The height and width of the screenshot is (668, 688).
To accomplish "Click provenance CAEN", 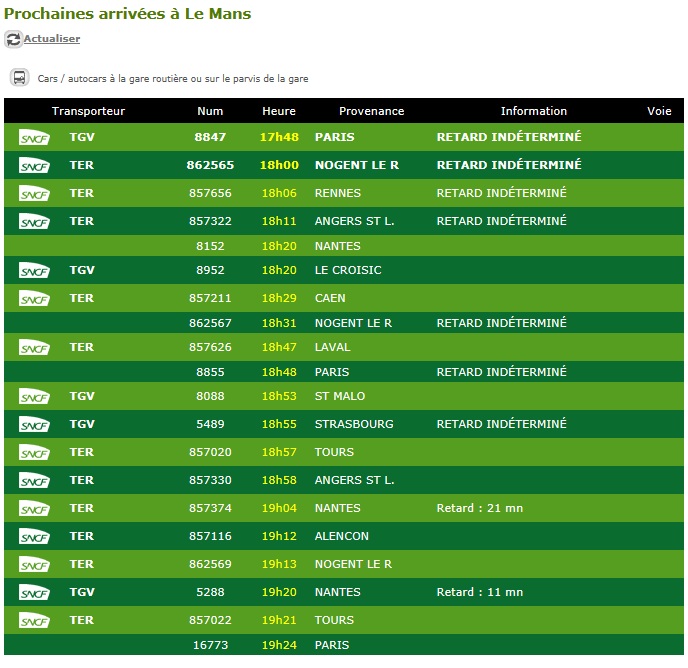I will [330, 298].
